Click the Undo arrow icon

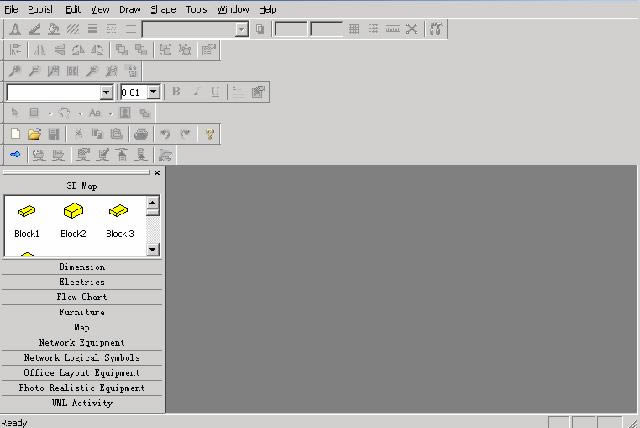[165, 134]
